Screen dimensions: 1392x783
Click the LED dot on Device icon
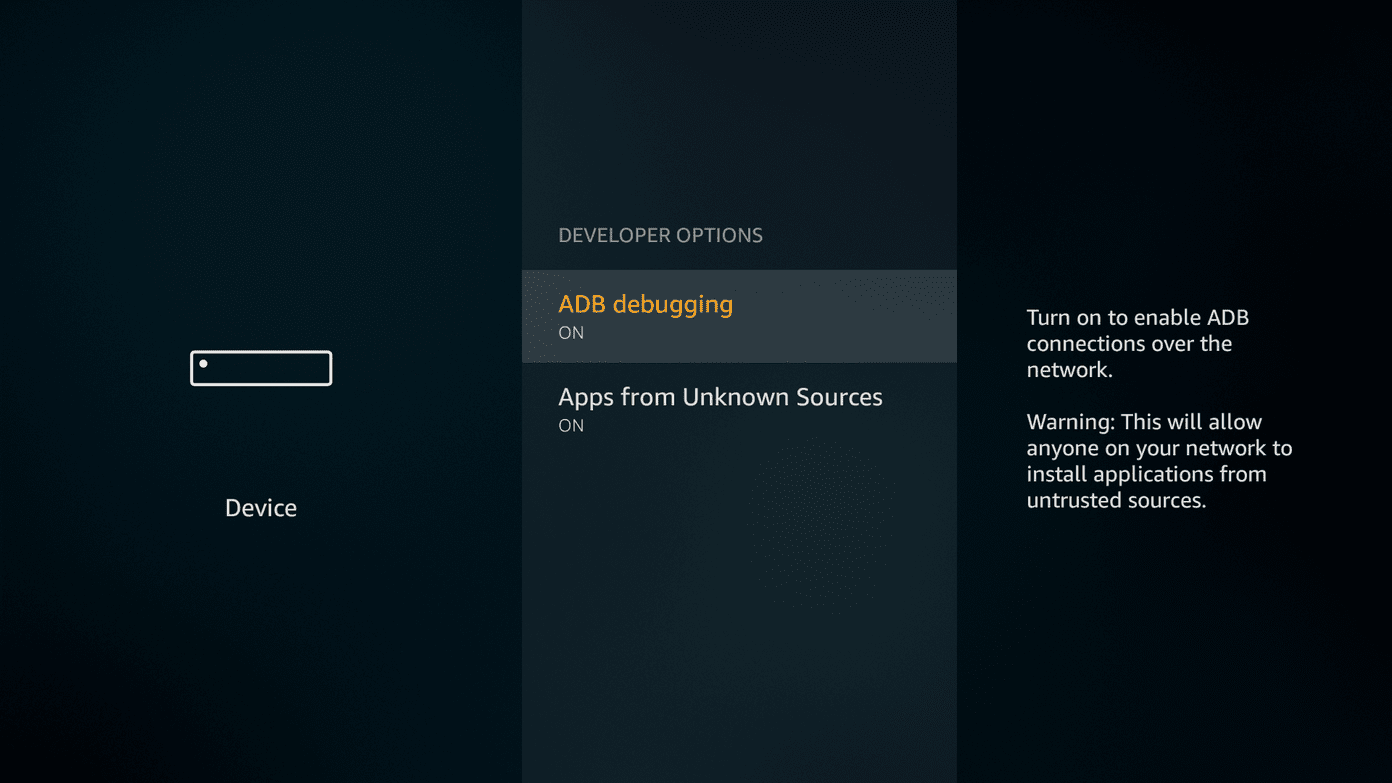point(203,364)
